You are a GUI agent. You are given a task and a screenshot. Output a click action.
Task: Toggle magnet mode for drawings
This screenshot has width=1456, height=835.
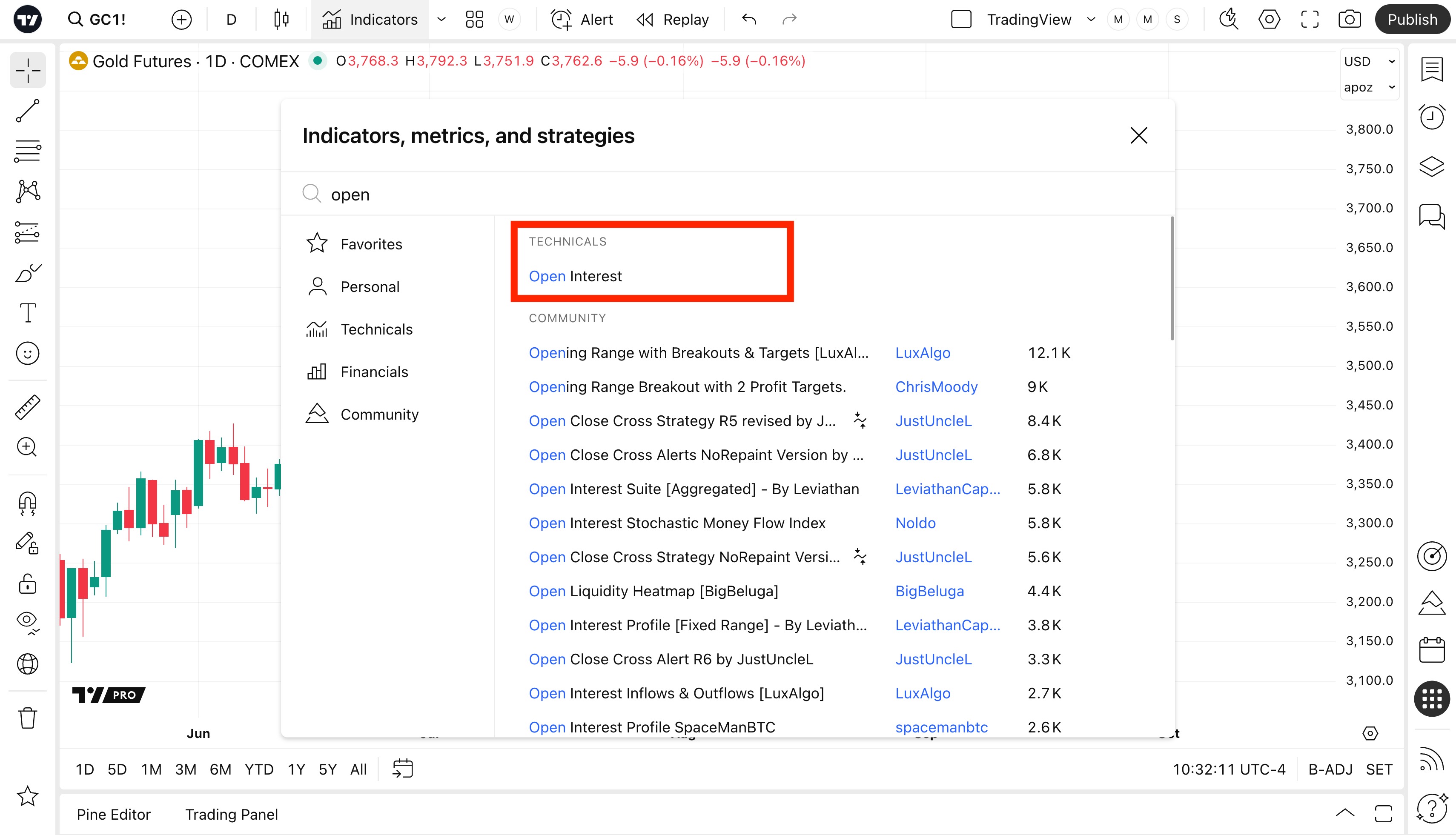(x=28, y=504)
